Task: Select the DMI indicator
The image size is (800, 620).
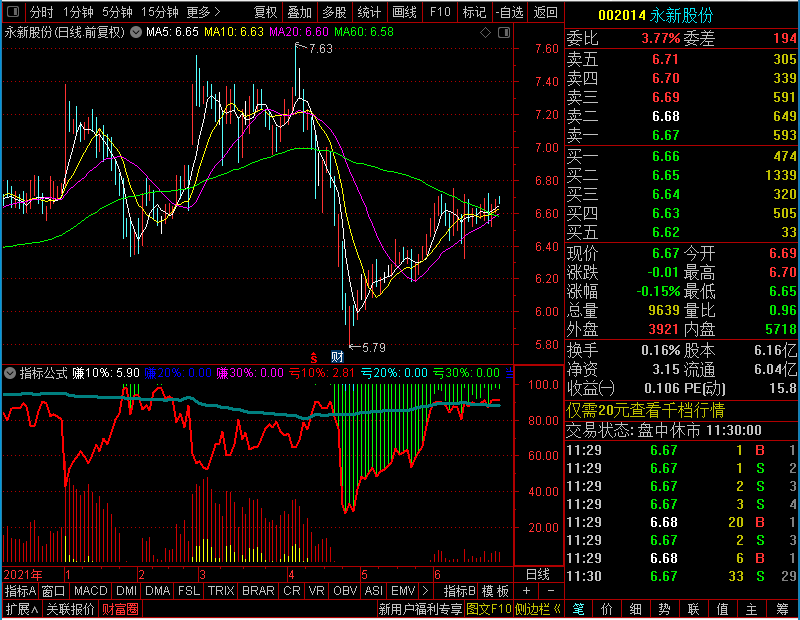Action: point(126,591)
